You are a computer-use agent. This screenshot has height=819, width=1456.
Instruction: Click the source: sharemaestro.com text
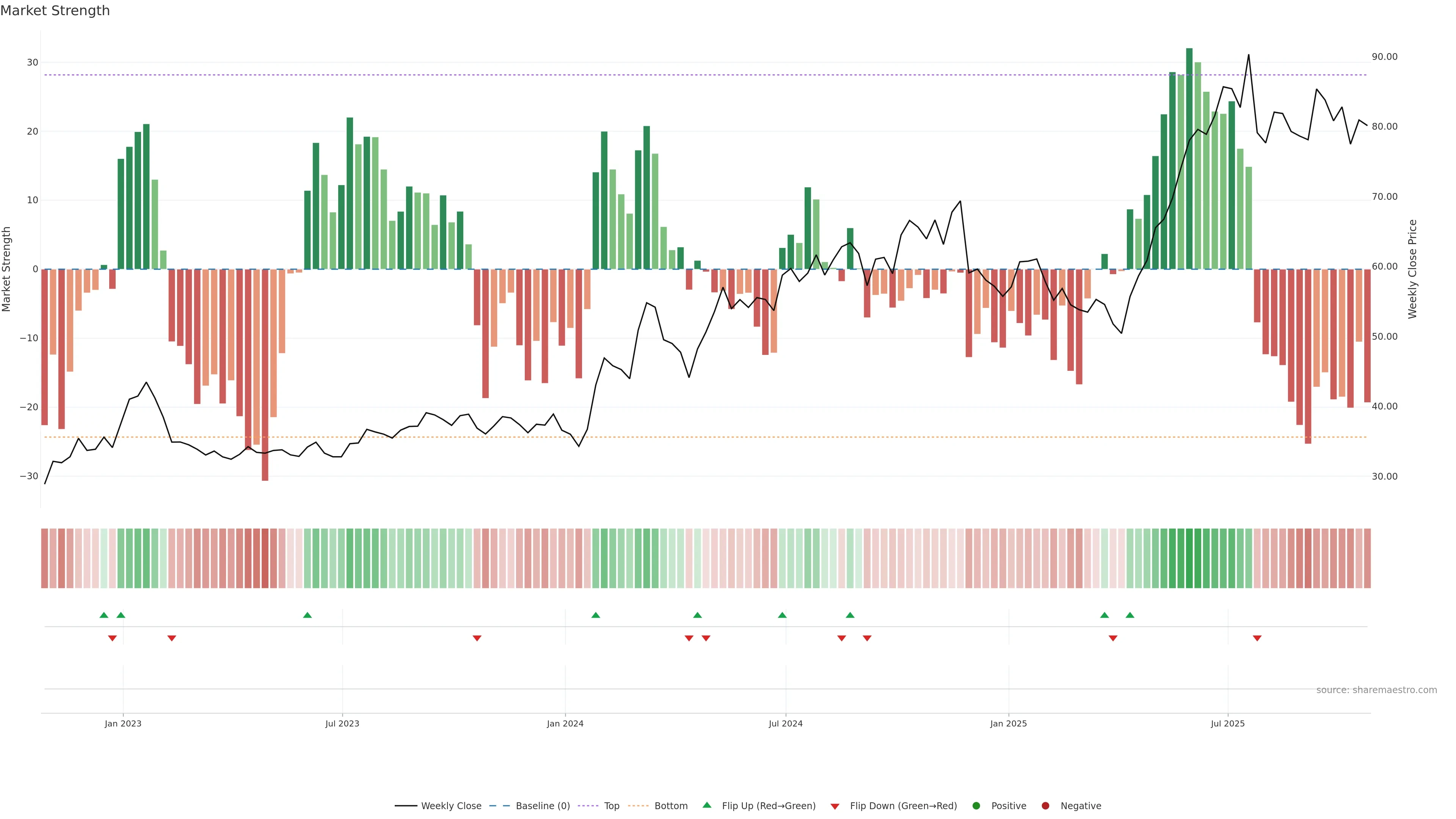(1376, 690)
